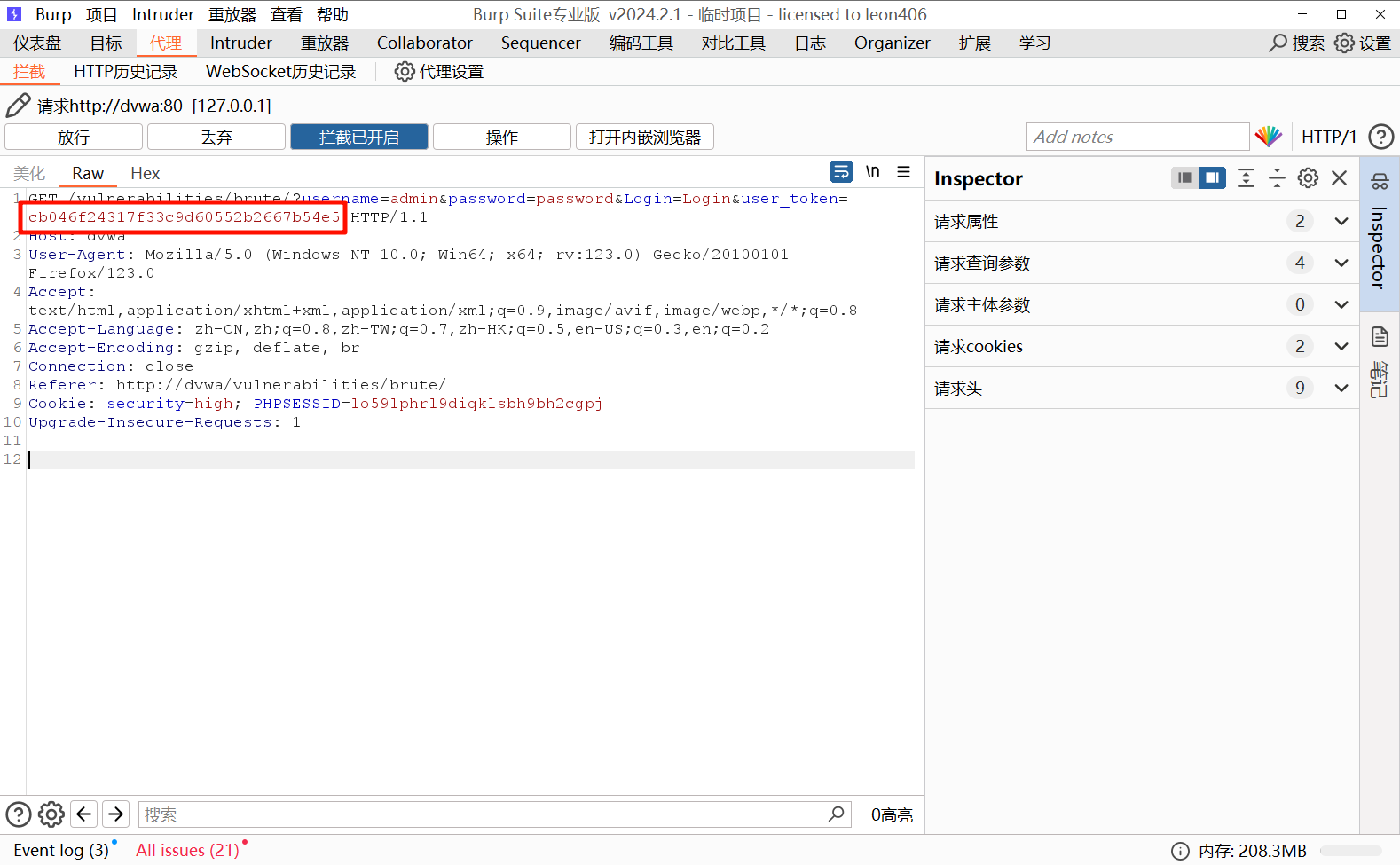Open the notes sidebar document icon
1400x865 pixels.
point(1380,336)
